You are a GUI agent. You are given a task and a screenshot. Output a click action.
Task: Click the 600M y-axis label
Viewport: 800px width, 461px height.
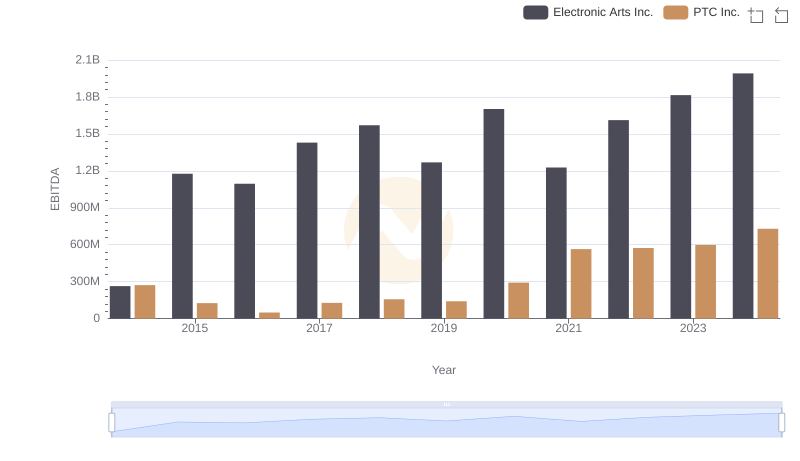pyautogui.click(x=85, y=244)
